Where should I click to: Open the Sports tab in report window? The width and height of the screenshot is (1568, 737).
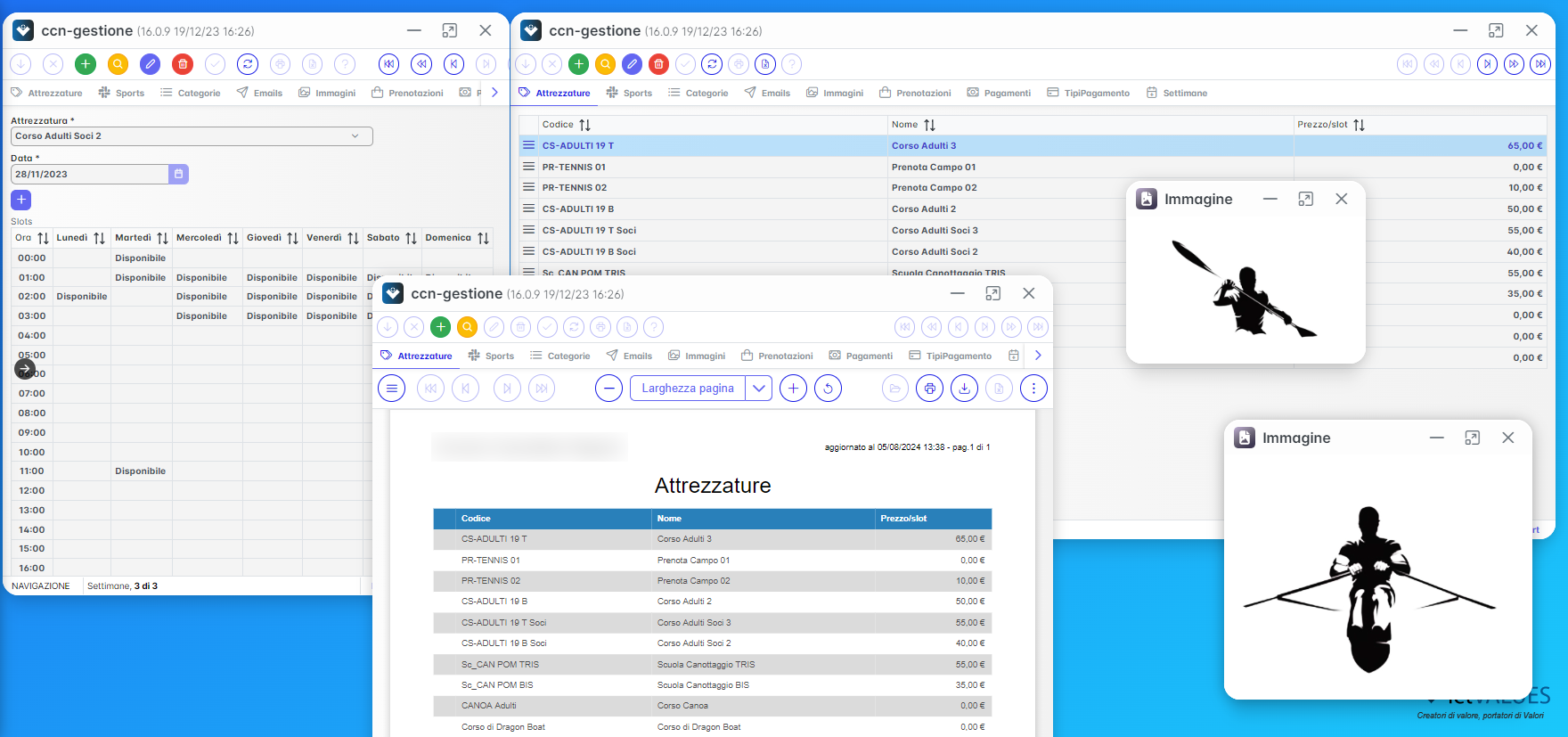pos(491,356)
